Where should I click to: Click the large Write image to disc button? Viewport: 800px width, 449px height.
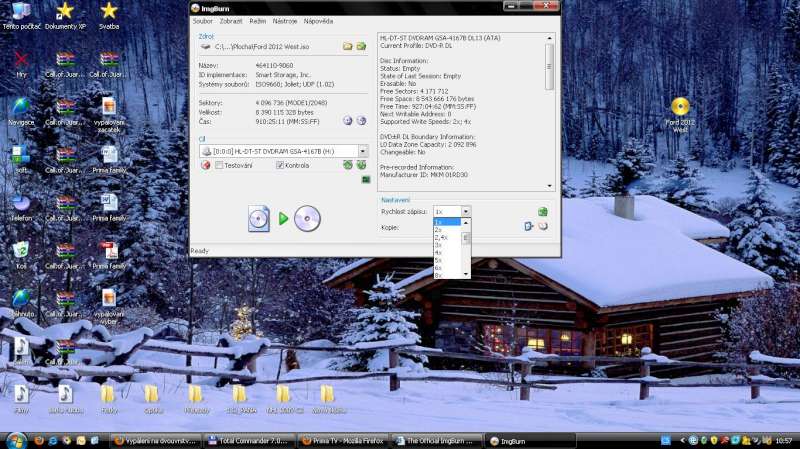283,218
